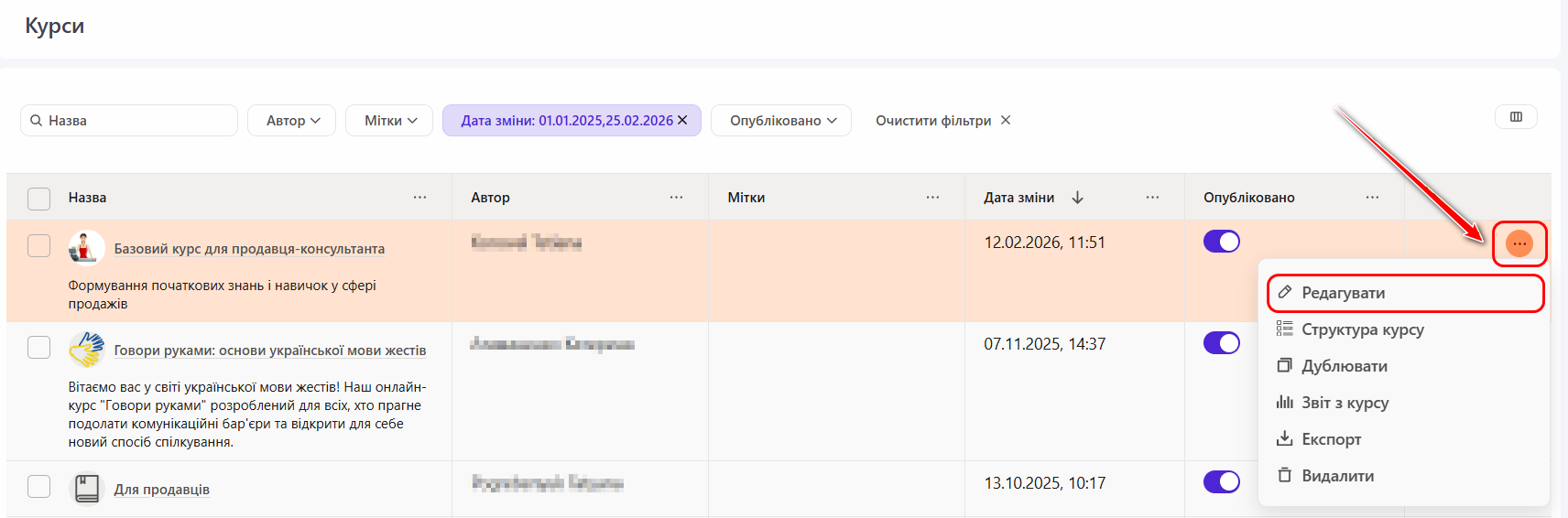Image resolution: width=1568 pixels, height=518 pixels.
Task: Disable published switch for Для продавців course
Action: point(1221,481)
